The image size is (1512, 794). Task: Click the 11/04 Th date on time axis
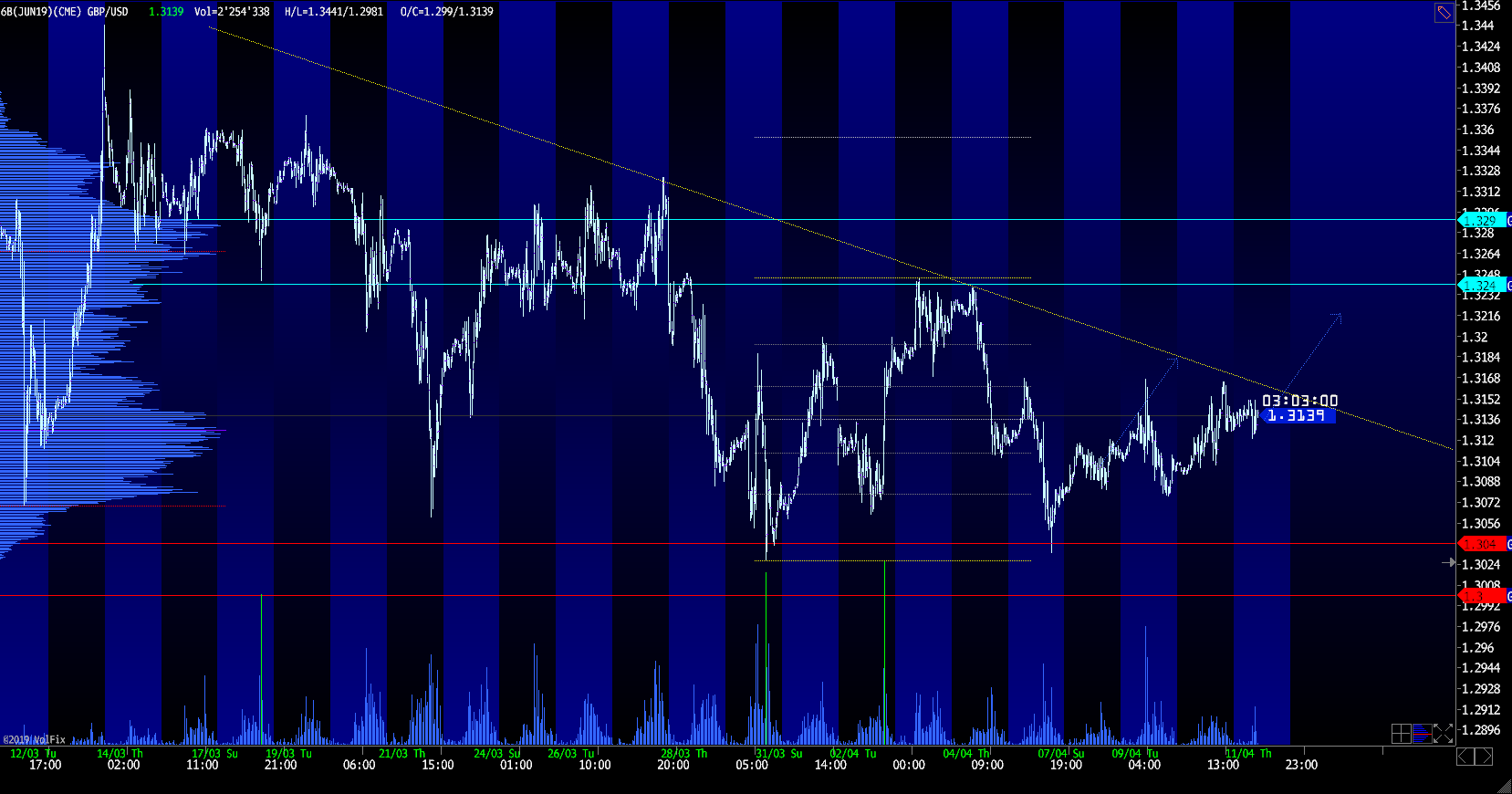[x=1247, y=754]
